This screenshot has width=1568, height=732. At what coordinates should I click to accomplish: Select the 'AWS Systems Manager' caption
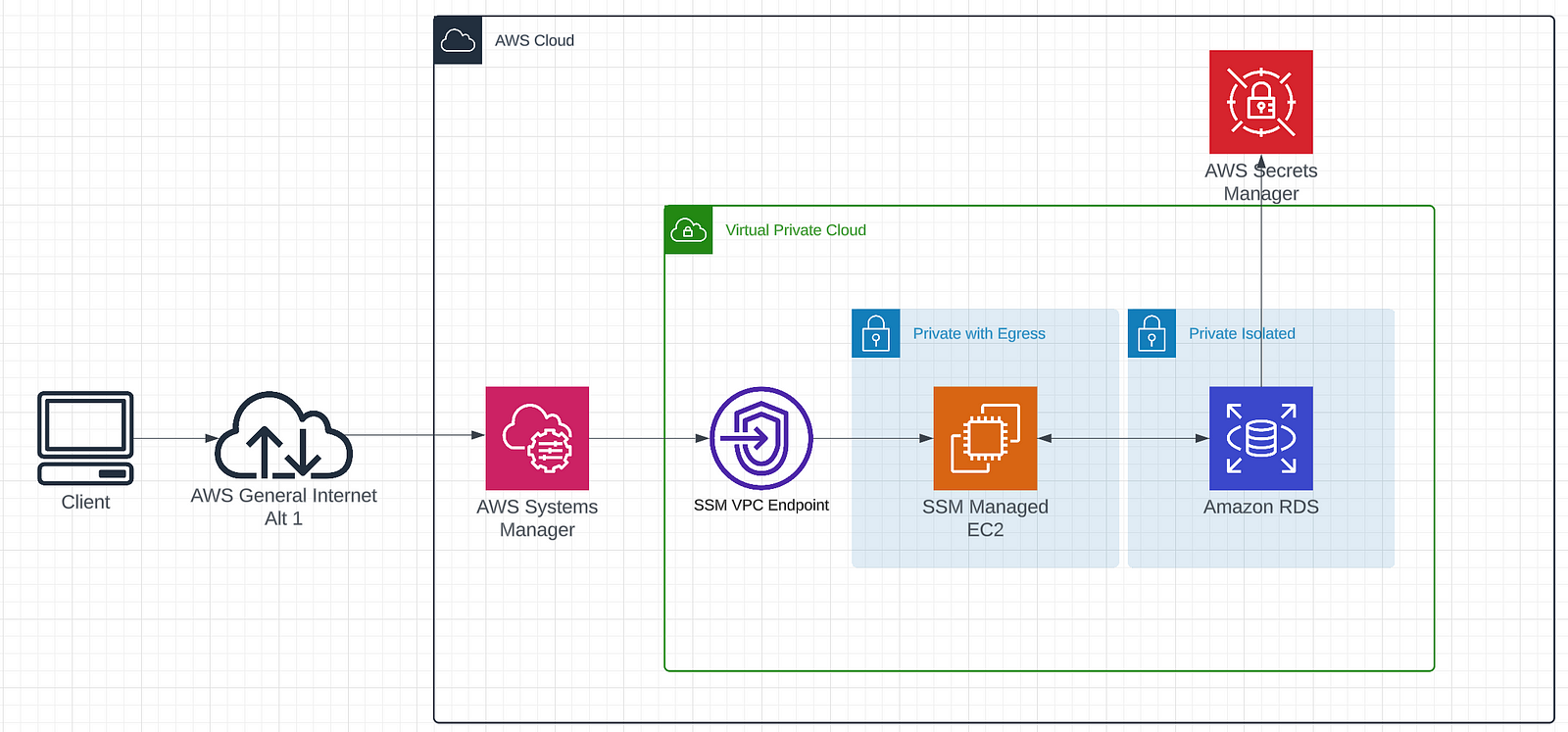coord(537,518)
